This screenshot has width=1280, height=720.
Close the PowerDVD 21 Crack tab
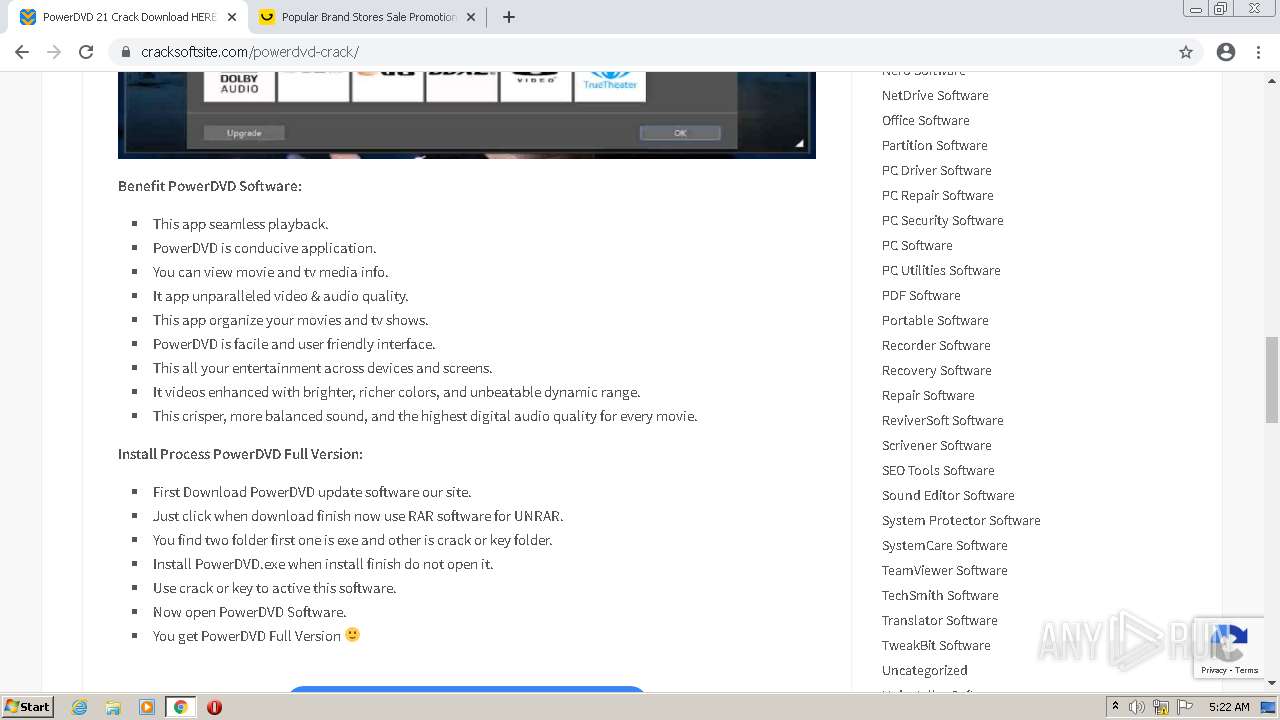232,17
